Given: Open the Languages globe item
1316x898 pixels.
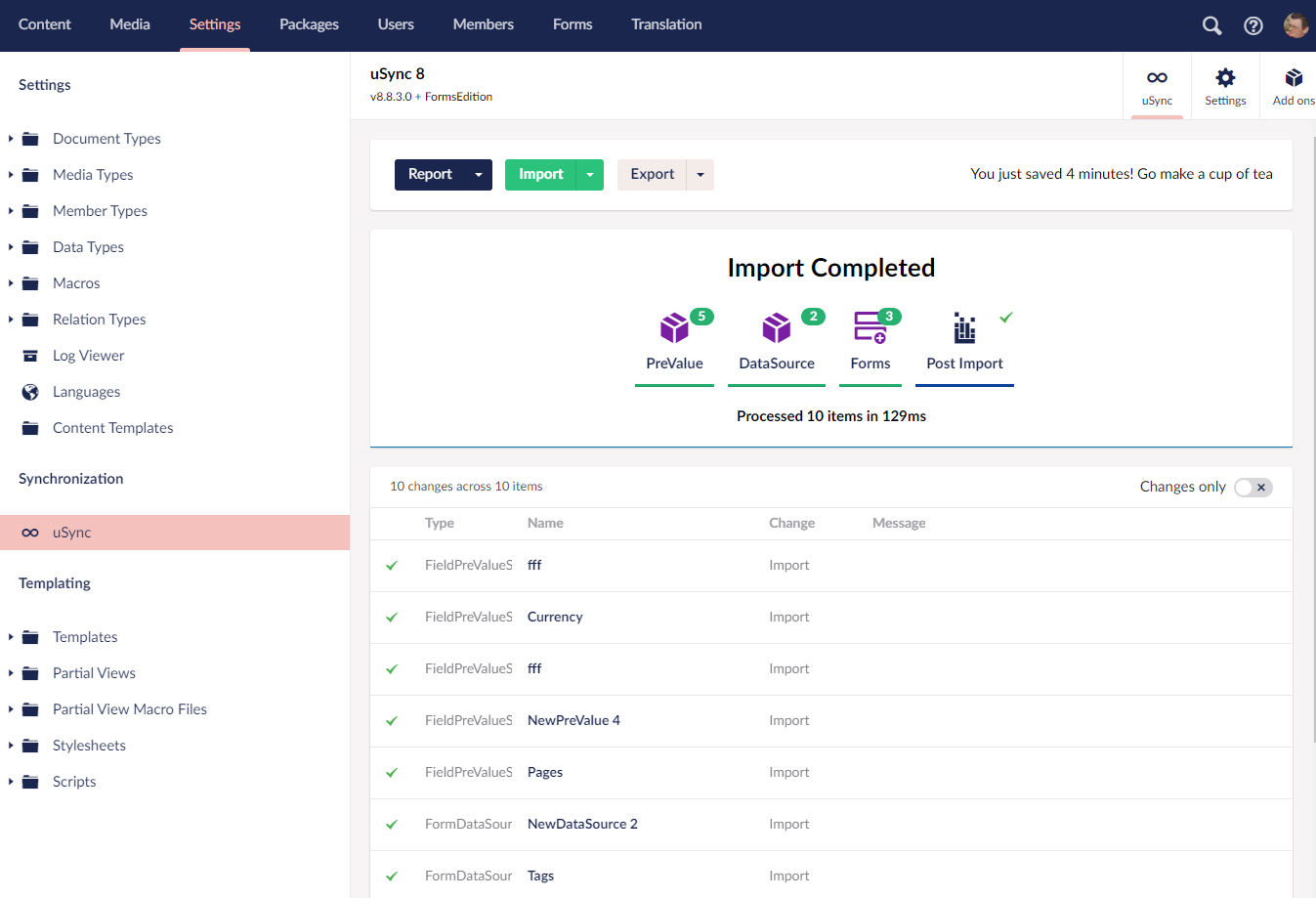Looking at the screenshot, I should 86,392.
